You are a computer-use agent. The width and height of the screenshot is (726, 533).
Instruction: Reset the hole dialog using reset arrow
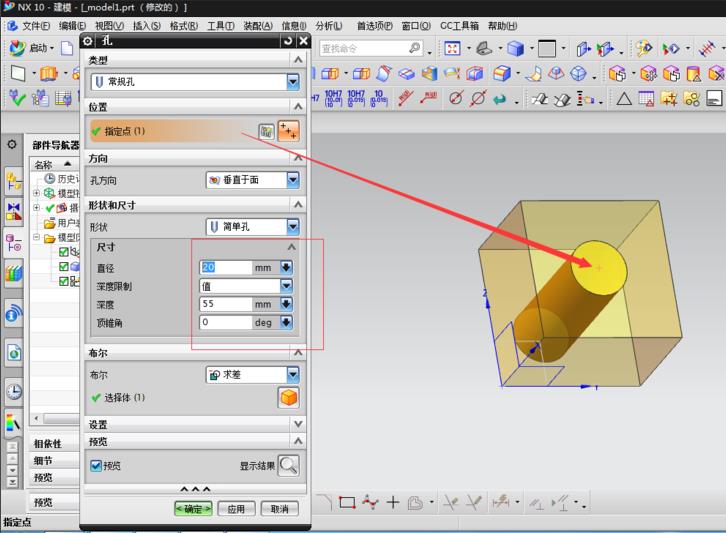pyautogui.click(x=288, y=41)
